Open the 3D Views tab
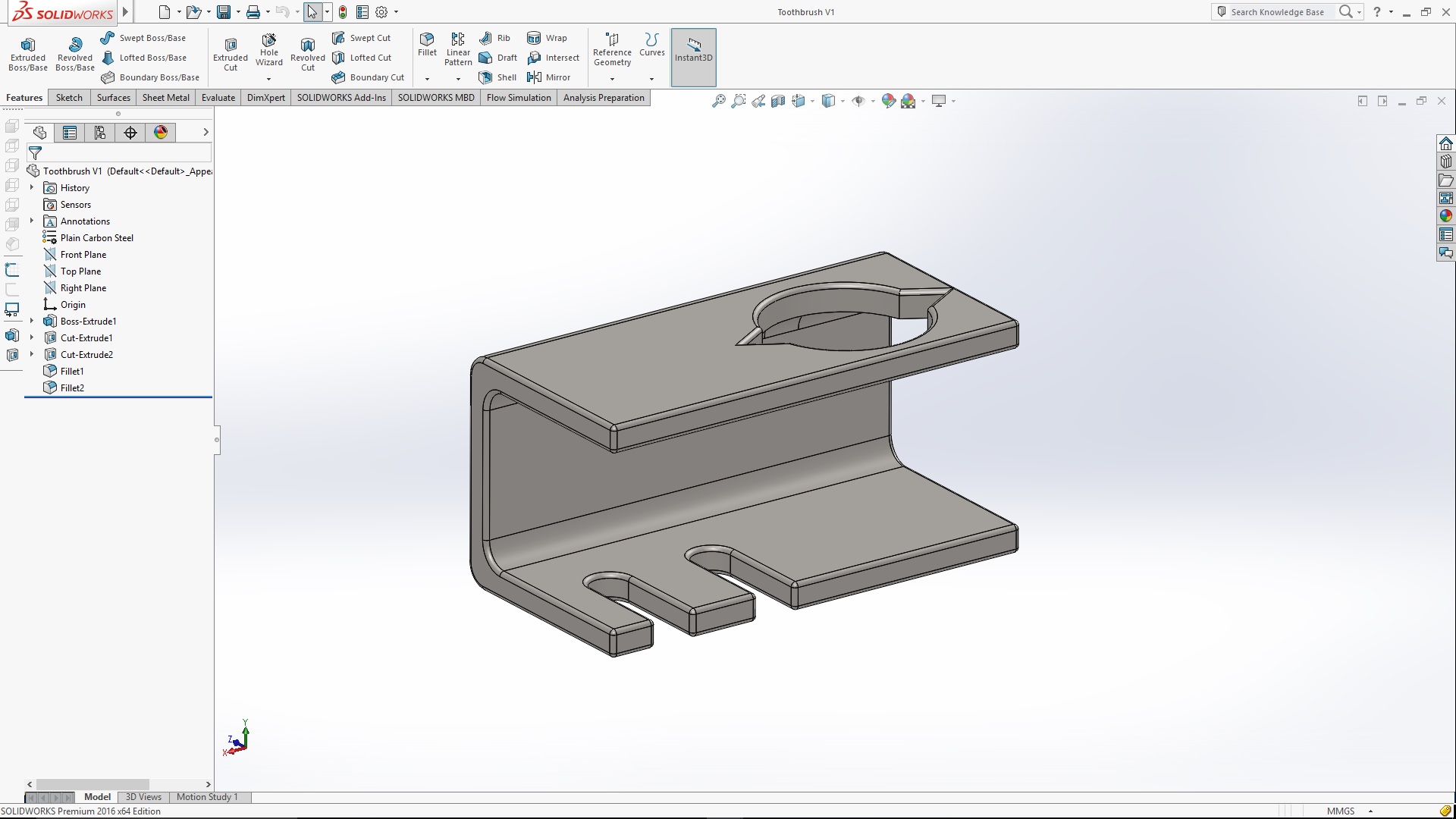1456x819 pixels. coord(143,797)
